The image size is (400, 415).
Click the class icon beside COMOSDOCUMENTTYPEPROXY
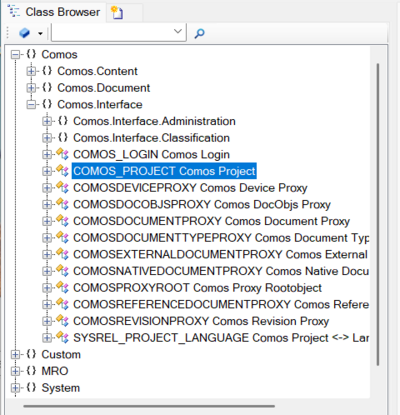click(62, 237)
